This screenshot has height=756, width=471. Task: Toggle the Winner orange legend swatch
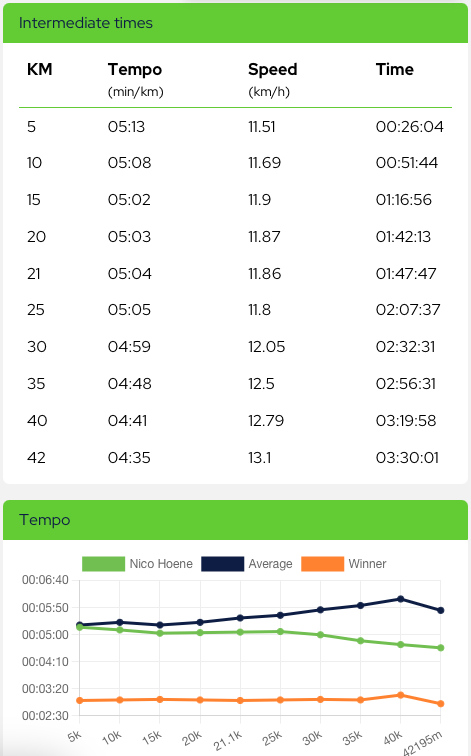(x=323, y=564)
